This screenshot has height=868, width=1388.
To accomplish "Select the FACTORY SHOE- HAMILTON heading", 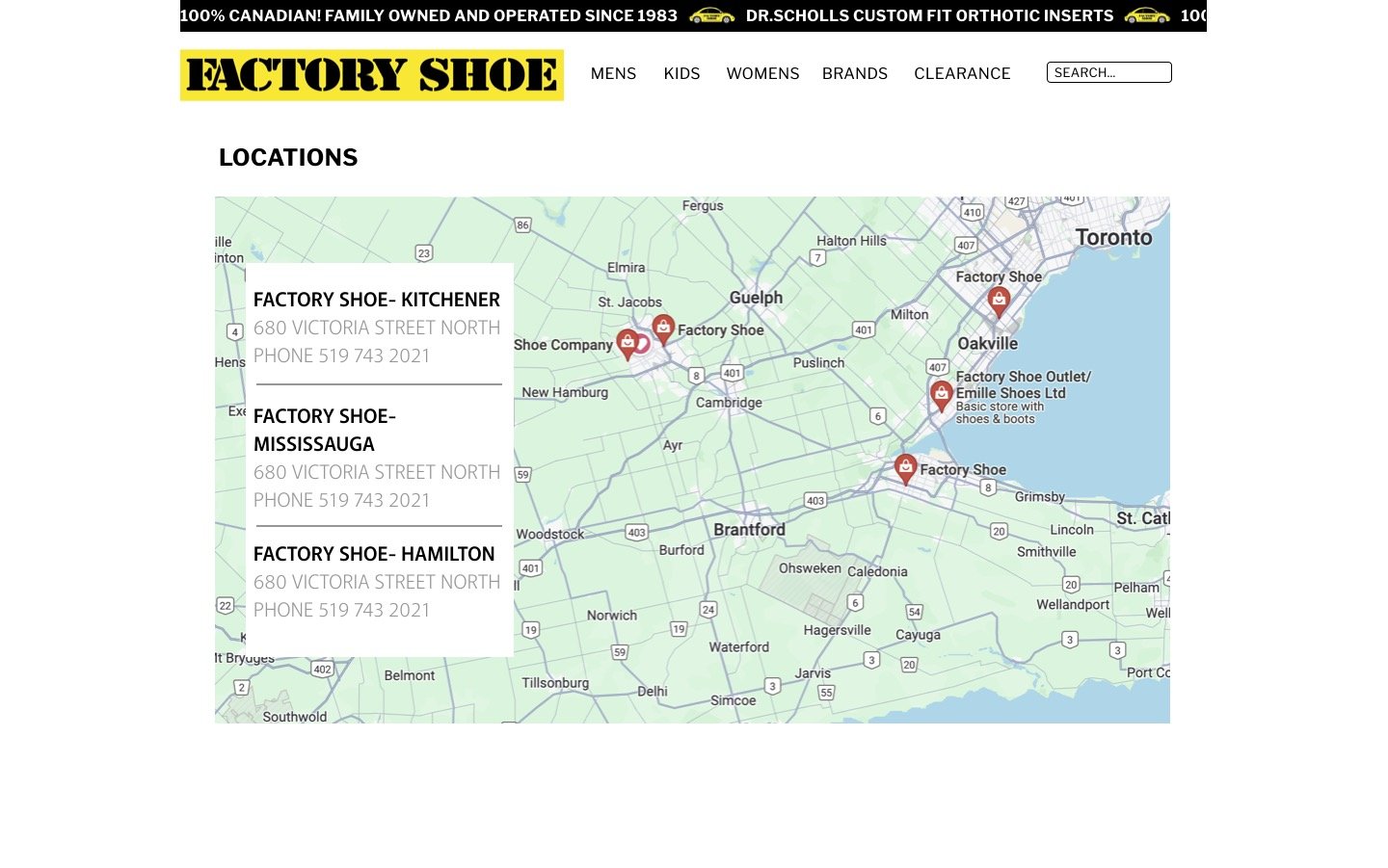I will (x=374, y=554).
